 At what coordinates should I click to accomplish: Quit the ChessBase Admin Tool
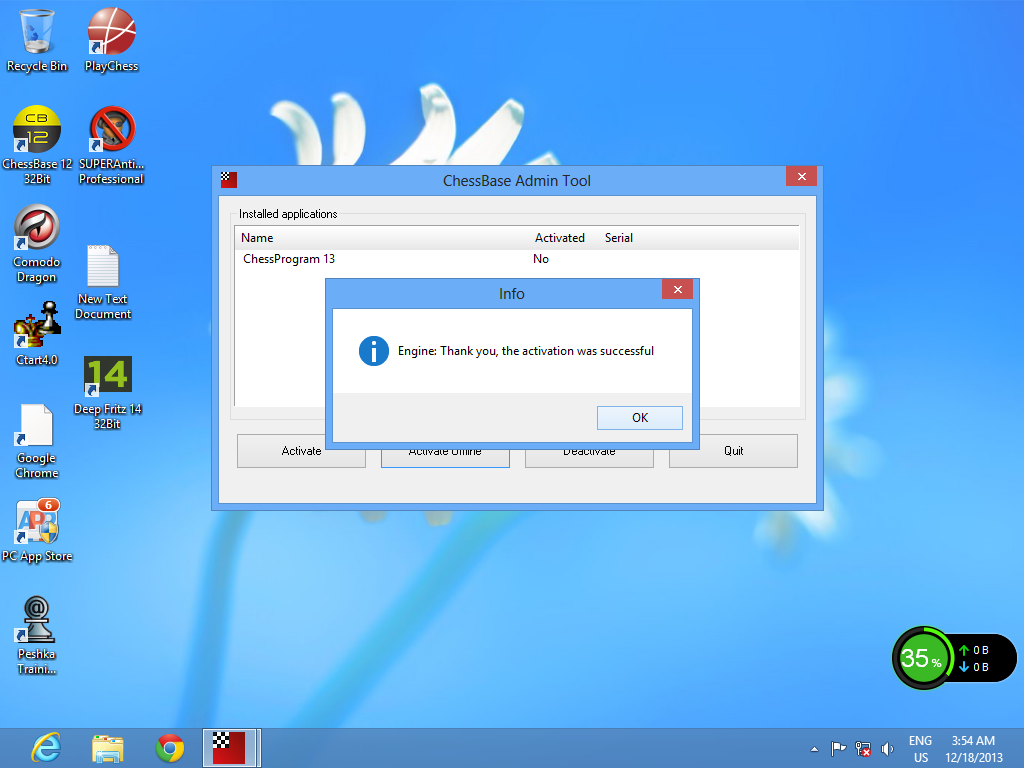point(733,451)
